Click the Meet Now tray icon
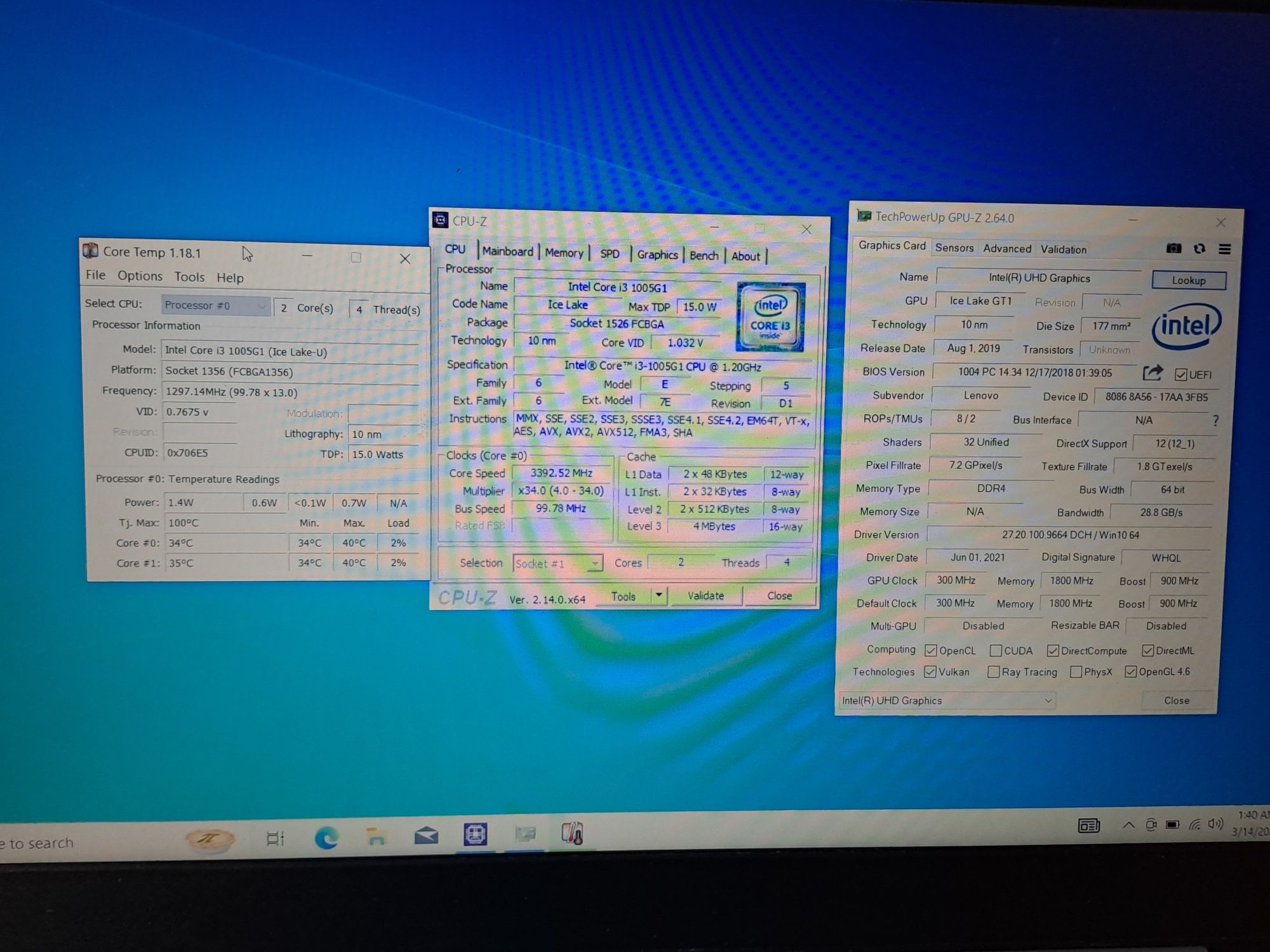1270x952 pixels. pyautogui.click(x=1151, y=825)
